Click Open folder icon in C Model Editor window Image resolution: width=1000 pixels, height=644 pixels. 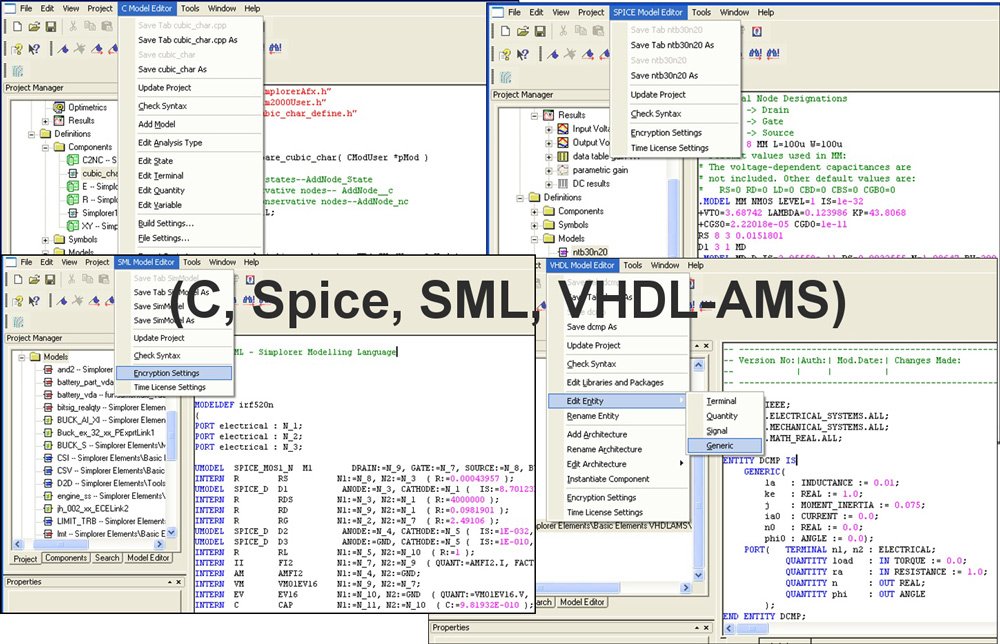tap(34, 26)
